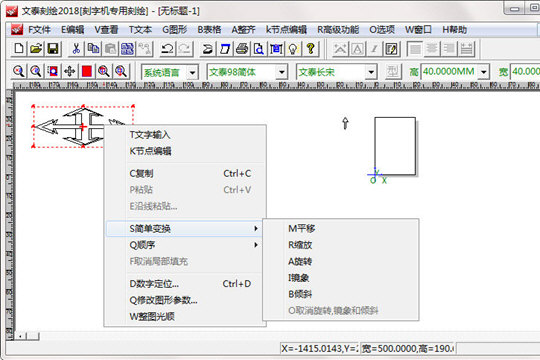
Task: Choose T文字输入 in context menu
Action: pyautogui.click(x=184, y=135)
